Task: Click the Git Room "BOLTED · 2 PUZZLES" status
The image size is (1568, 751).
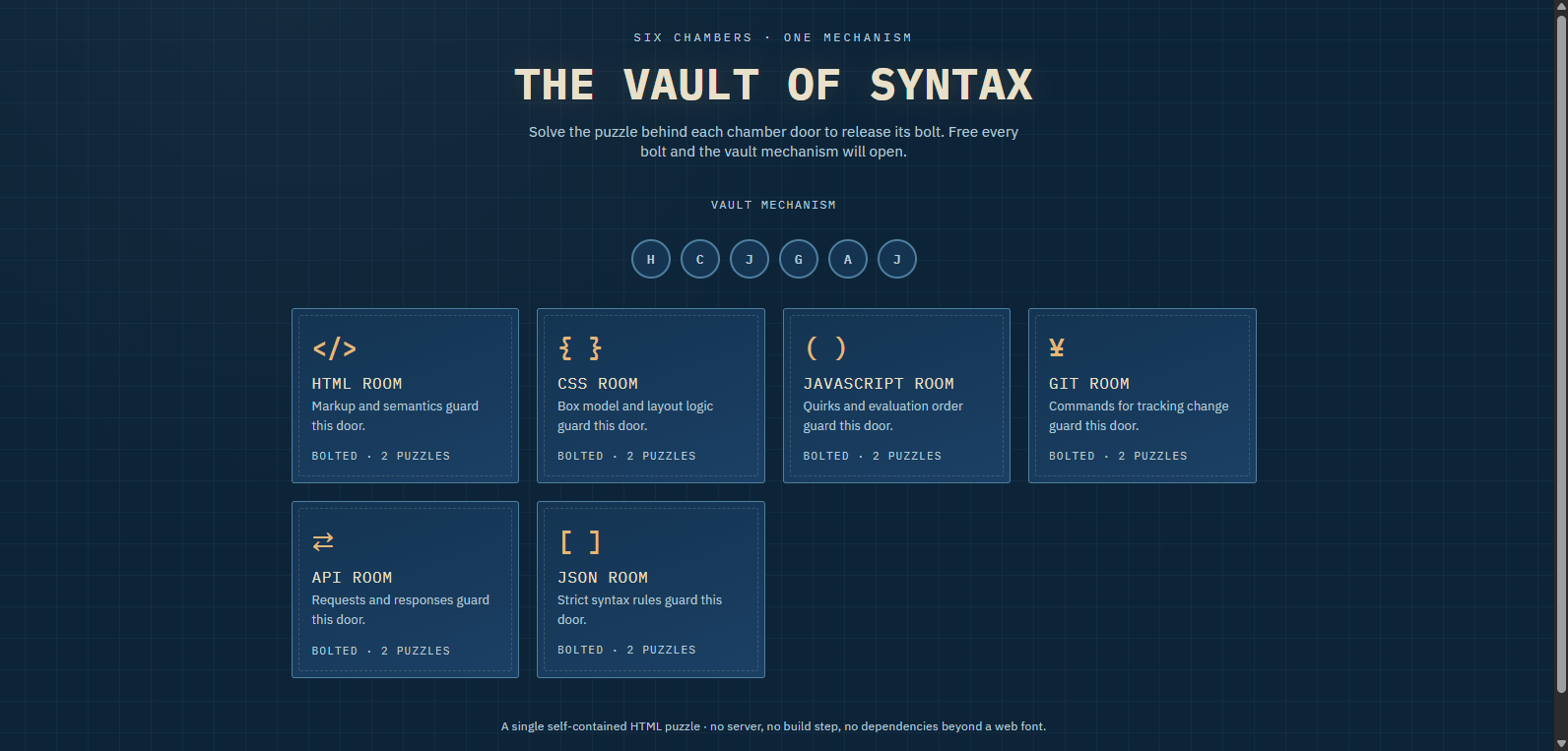Action: [x=1118, y=456]
